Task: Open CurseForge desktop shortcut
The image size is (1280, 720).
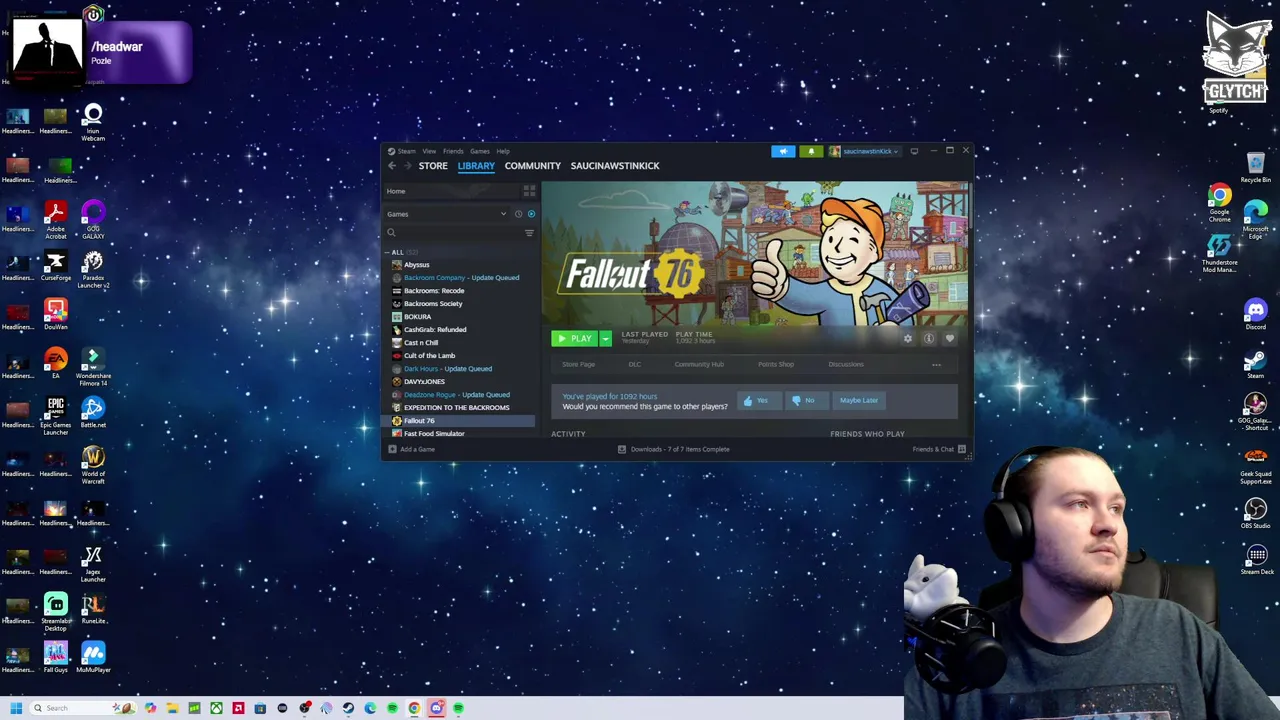Action: click(55, 267)
